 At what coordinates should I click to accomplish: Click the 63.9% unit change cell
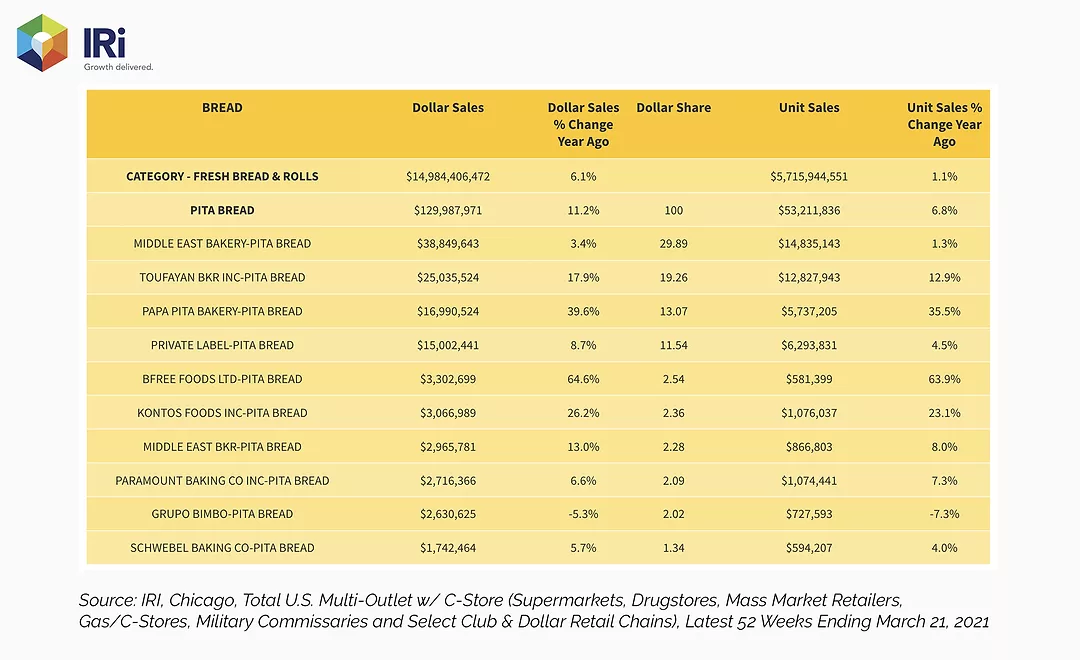coord(944,379)
